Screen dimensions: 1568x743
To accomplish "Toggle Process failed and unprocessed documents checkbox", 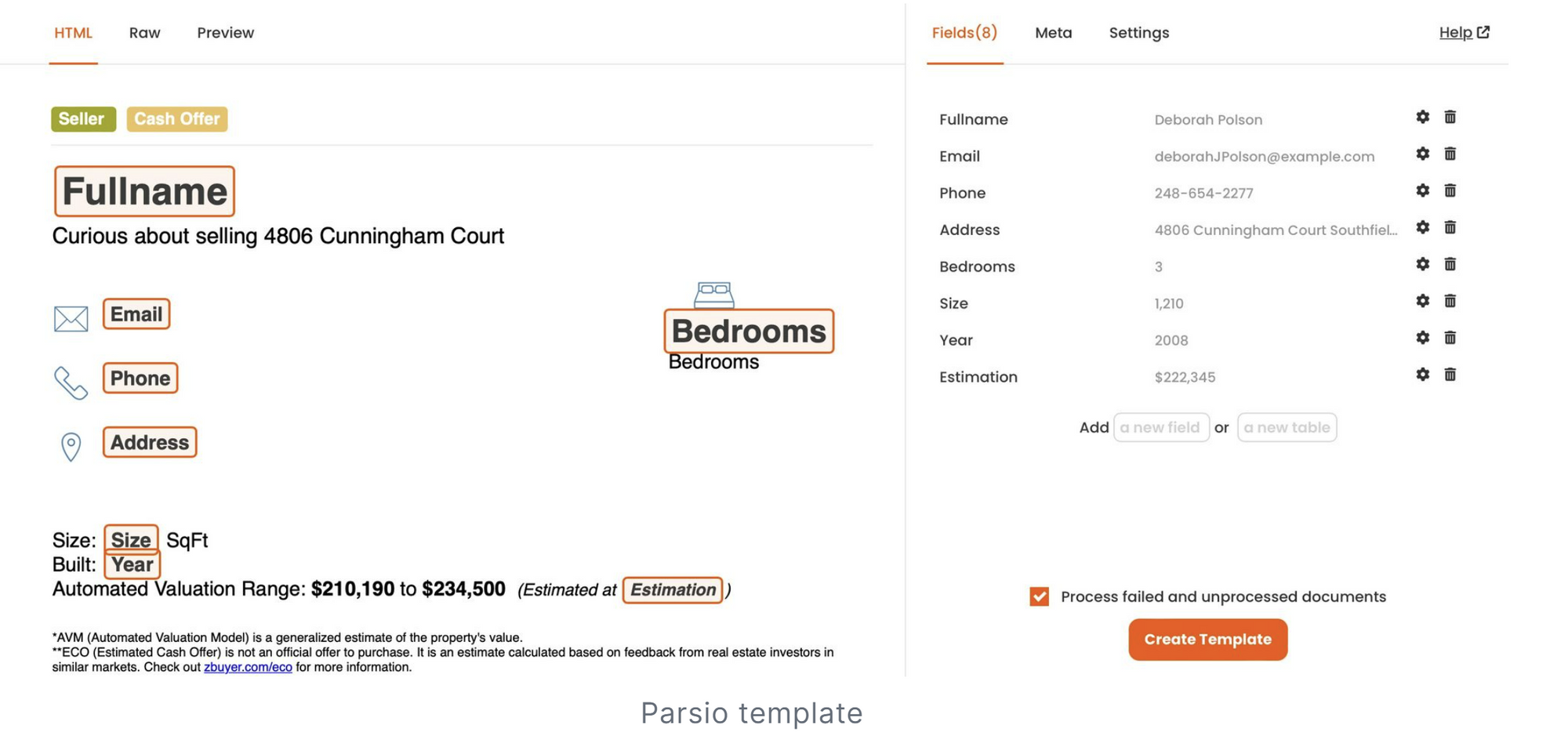I will tap(1039, 596).
